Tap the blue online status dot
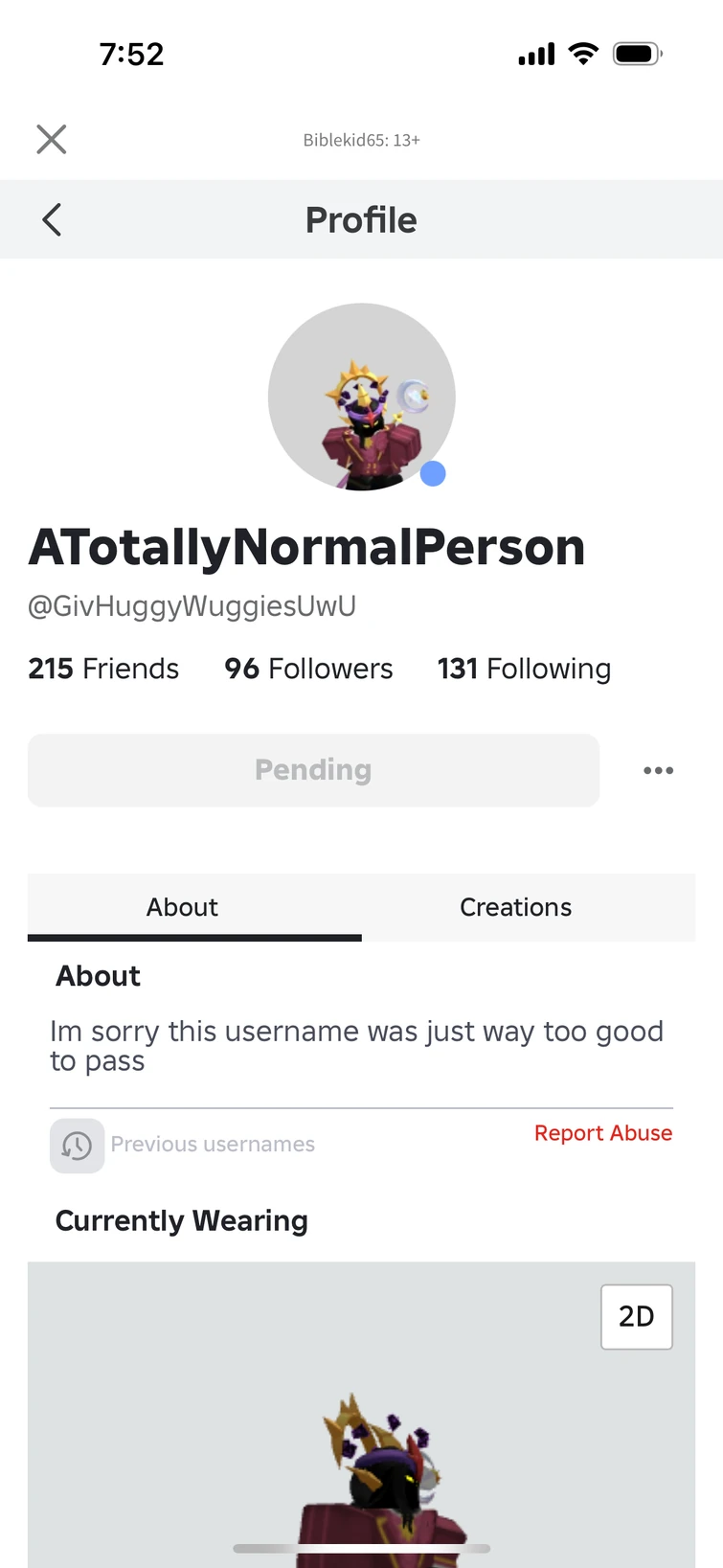The image size is (723, 1568). (433, 473)
